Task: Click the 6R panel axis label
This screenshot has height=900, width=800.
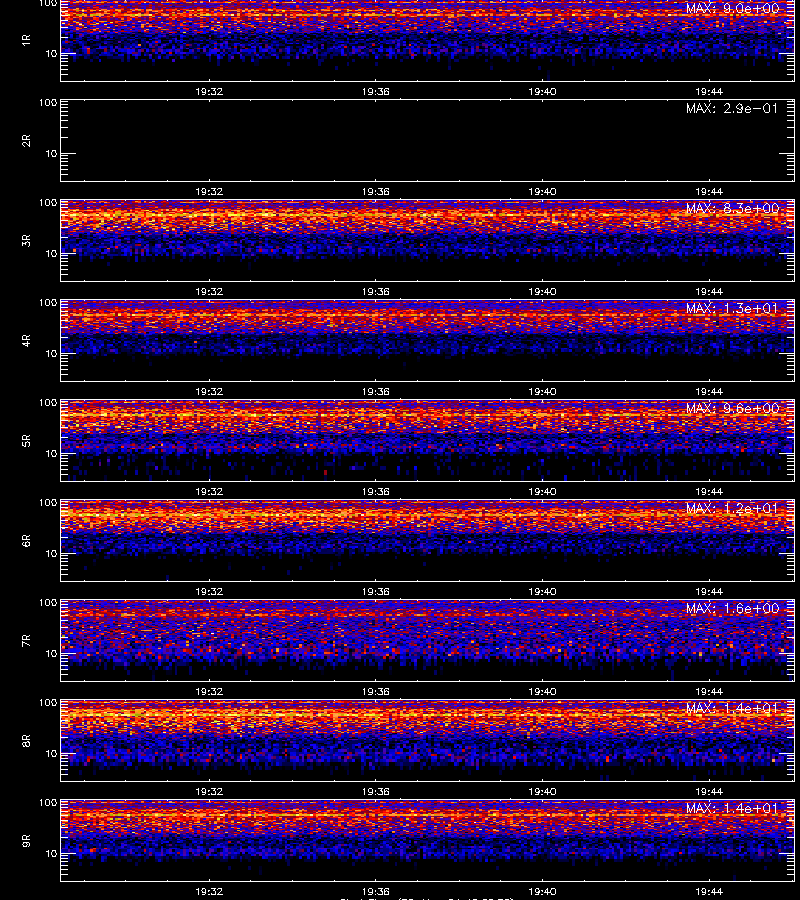Action: point(26,541)
